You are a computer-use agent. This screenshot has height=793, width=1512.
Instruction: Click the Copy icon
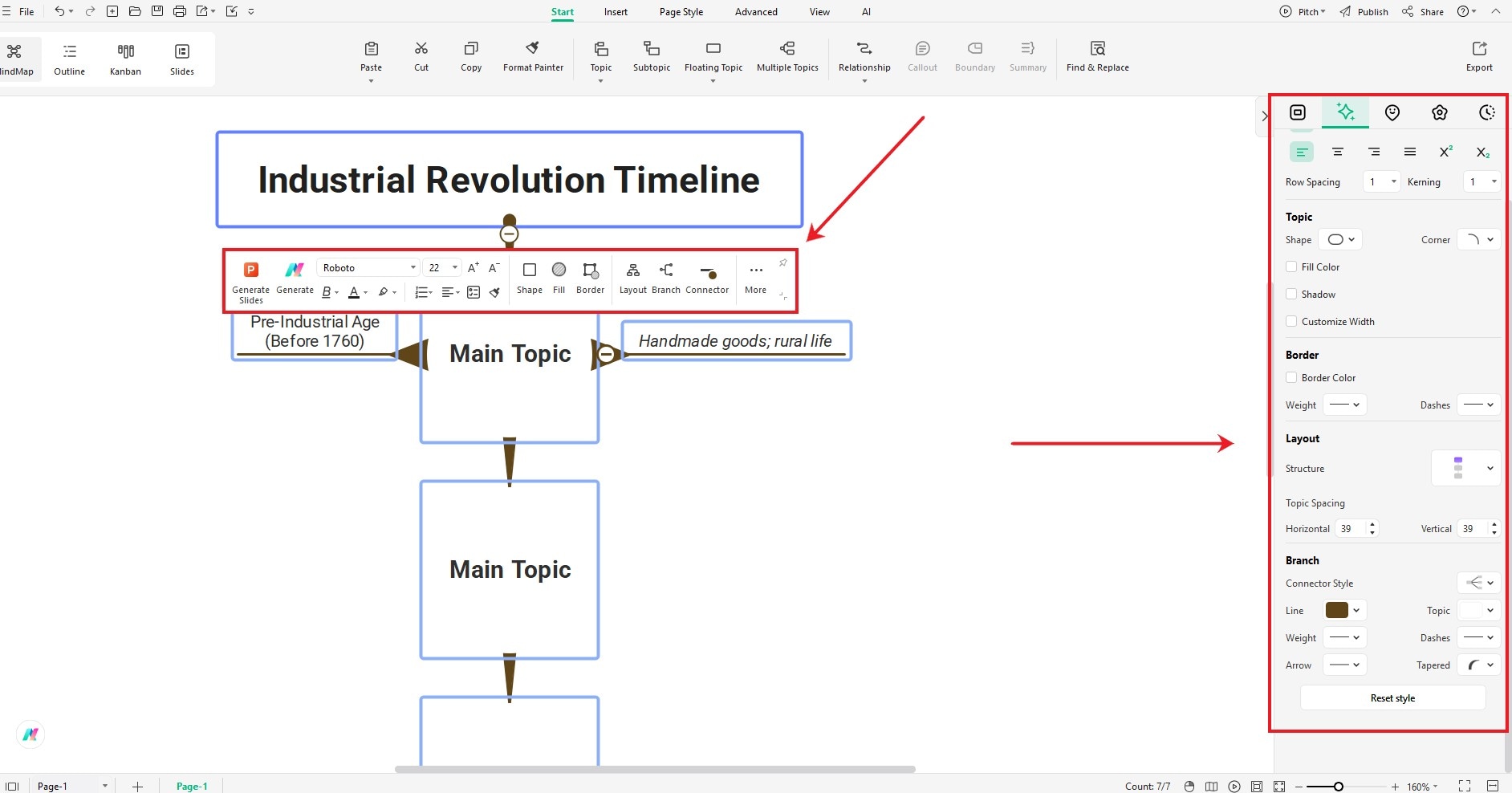[x=471, y=49]
